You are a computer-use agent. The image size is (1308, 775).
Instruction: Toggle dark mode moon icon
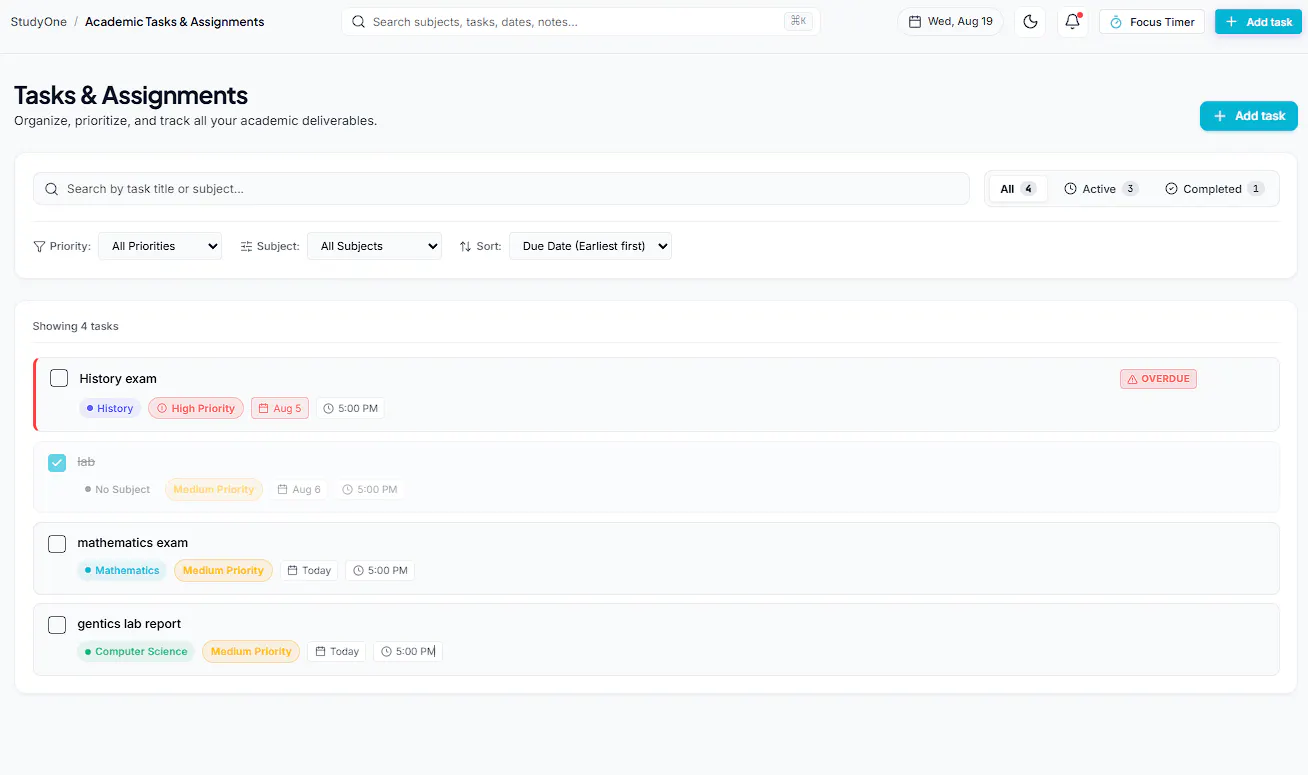[x=1030, y=22]
